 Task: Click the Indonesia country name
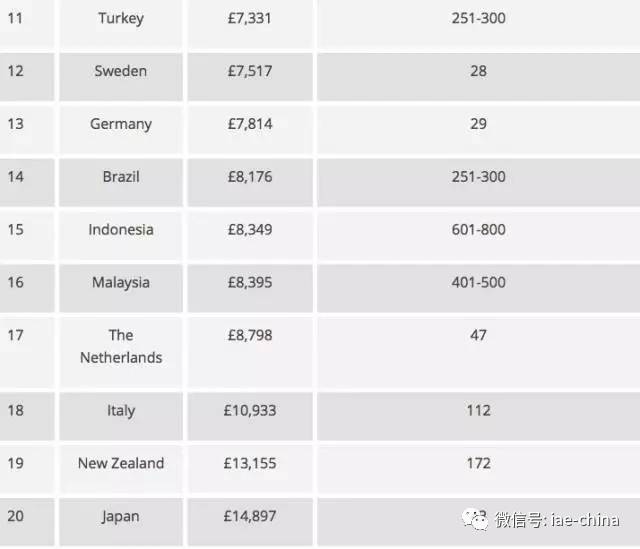[121, 229]
